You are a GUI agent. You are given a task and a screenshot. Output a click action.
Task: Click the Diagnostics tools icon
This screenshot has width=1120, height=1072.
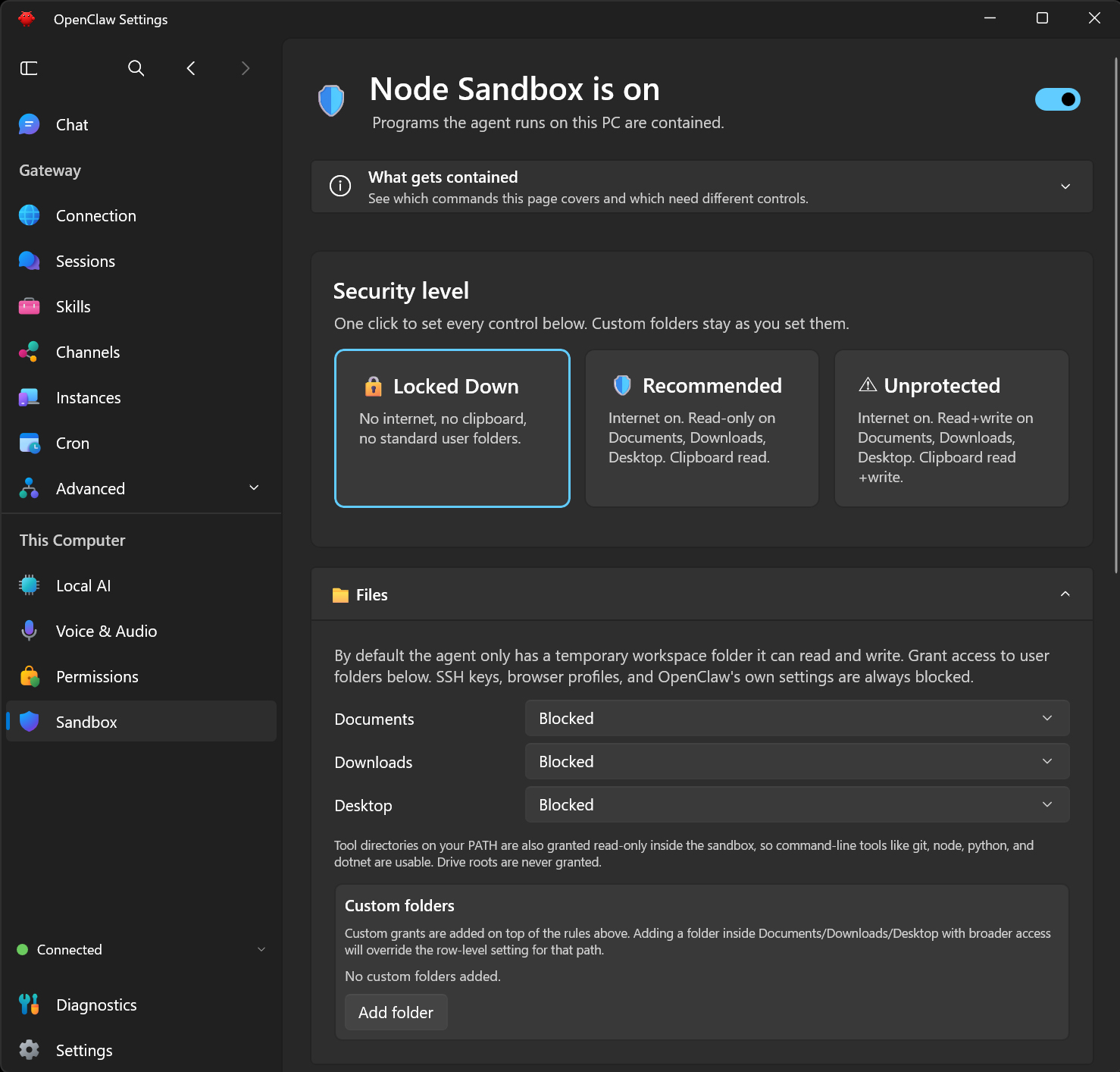(29, 1005)
